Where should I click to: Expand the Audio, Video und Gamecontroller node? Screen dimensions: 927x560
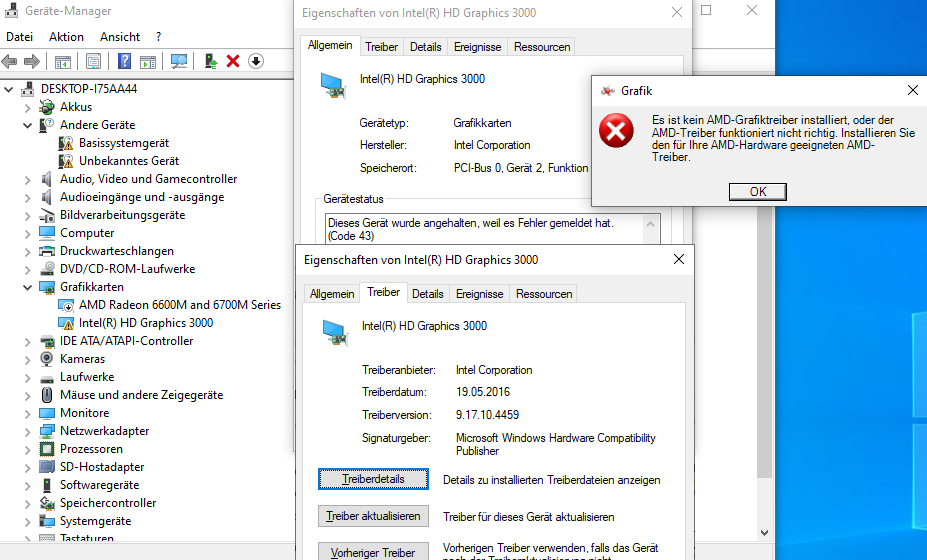[x=27, y=179]
